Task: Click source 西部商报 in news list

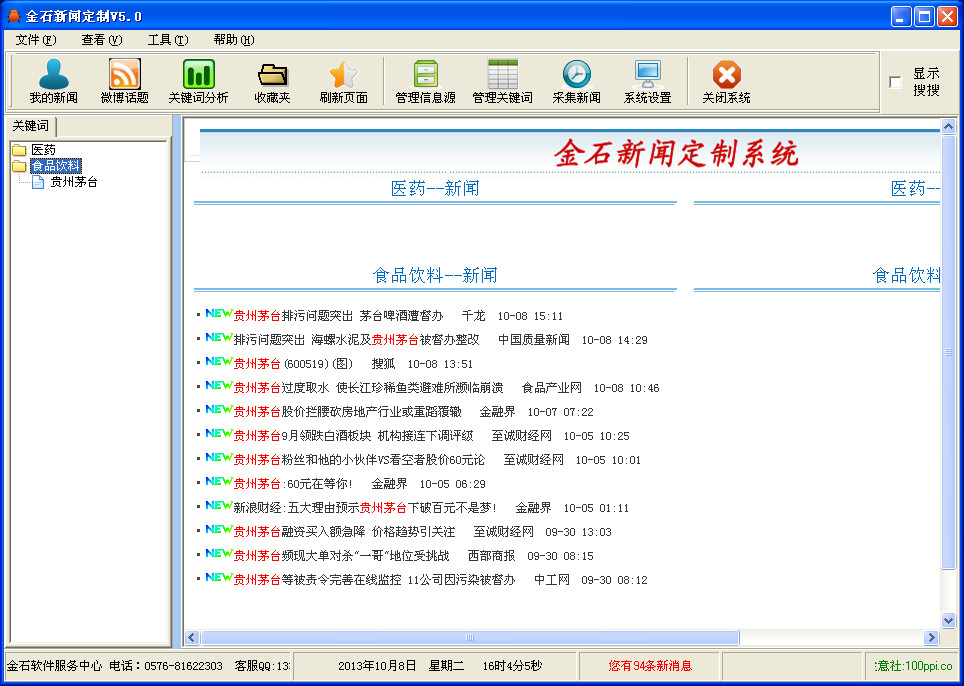Action: (x=491, y=556)
